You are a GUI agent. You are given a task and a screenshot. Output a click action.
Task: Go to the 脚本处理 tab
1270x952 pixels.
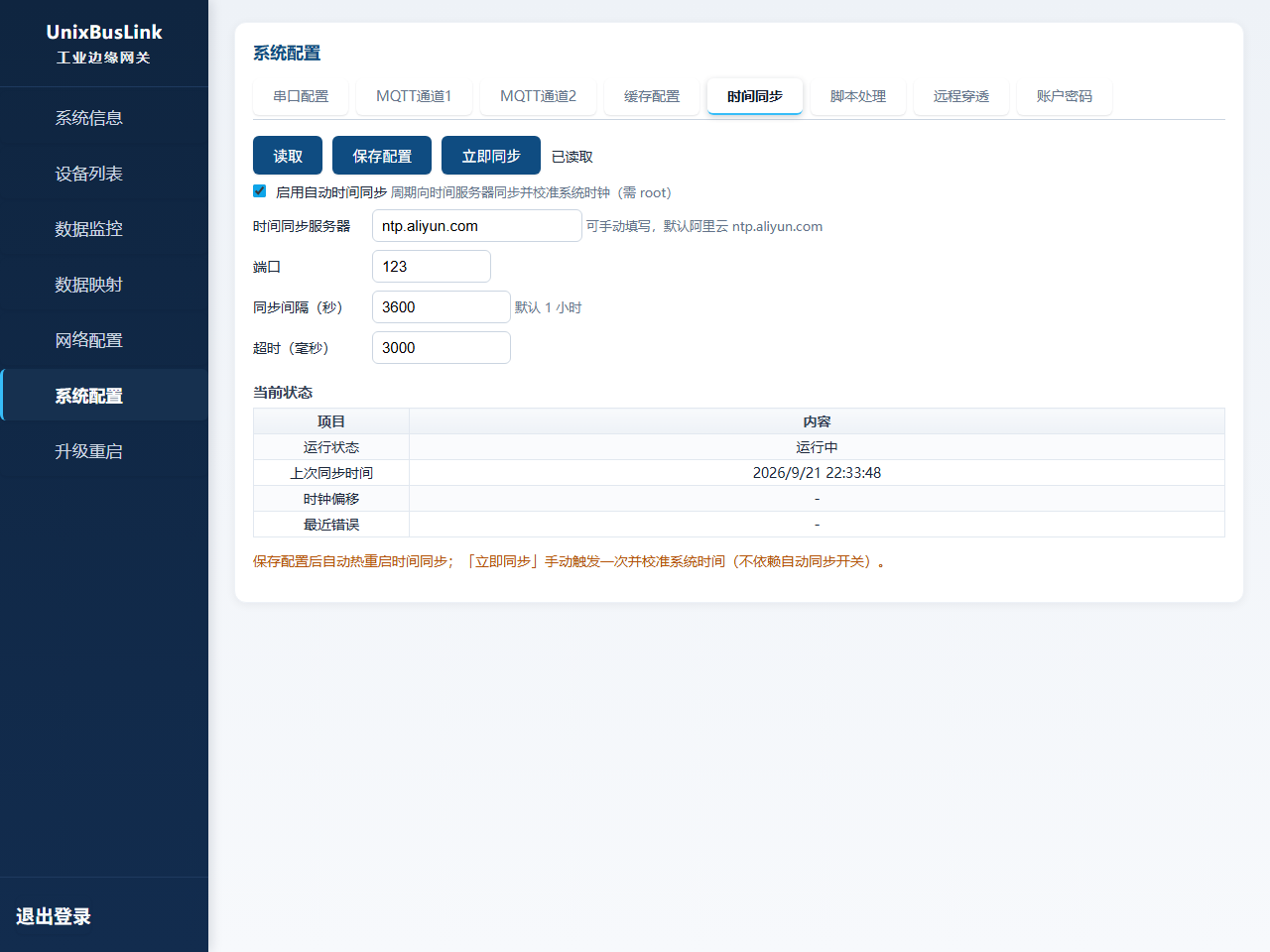tap(858, 96)
